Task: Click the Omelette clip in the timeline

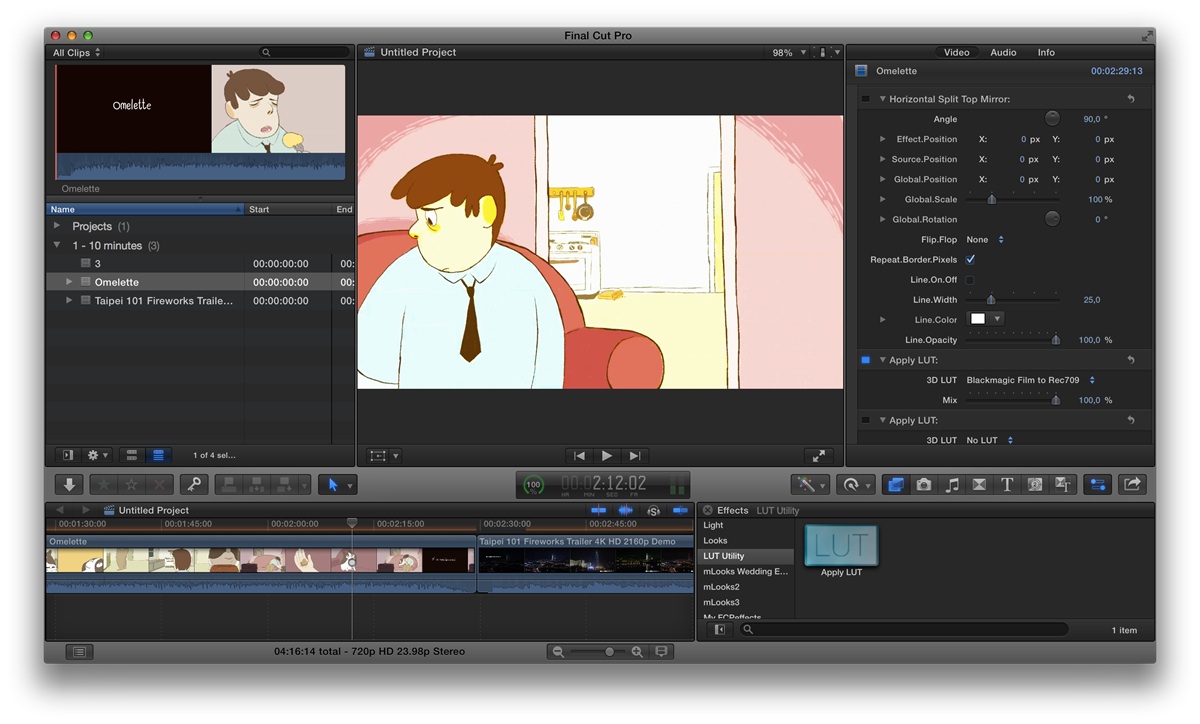Action: [260, 565]
